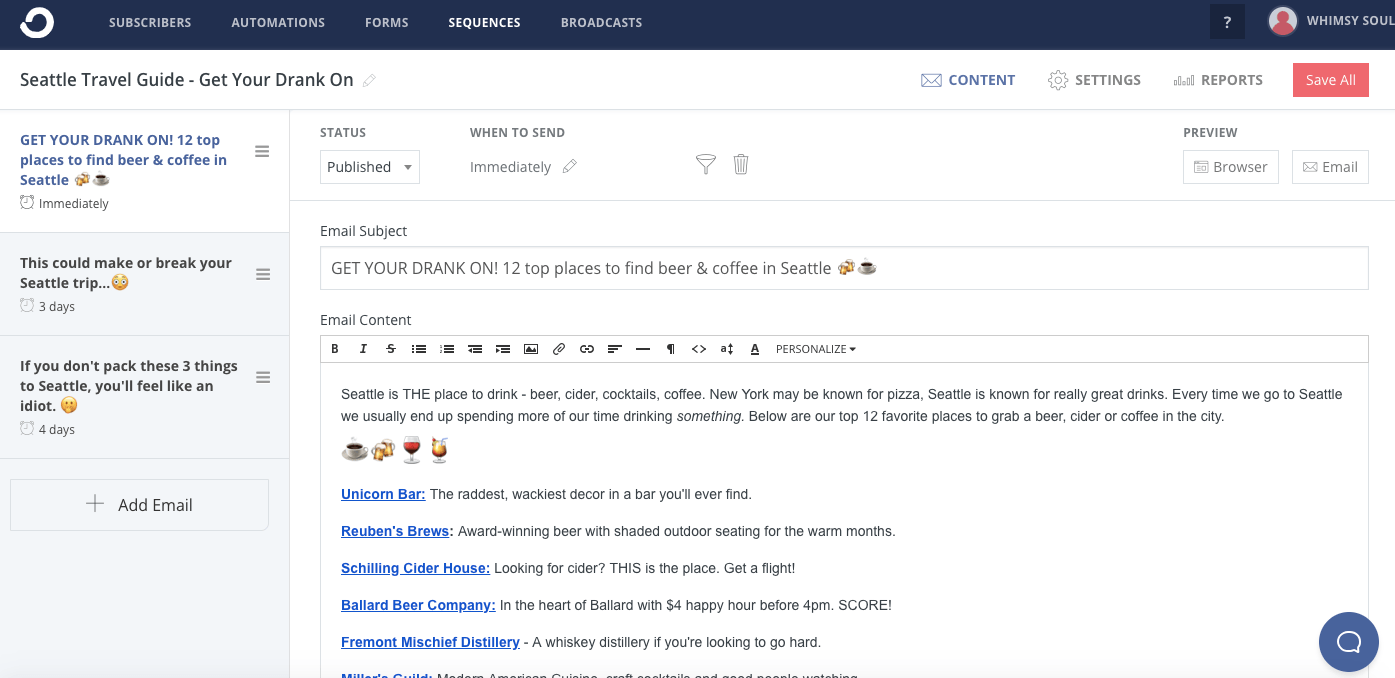Open the code view angle-brackets icon

click(x=699, y=349)
